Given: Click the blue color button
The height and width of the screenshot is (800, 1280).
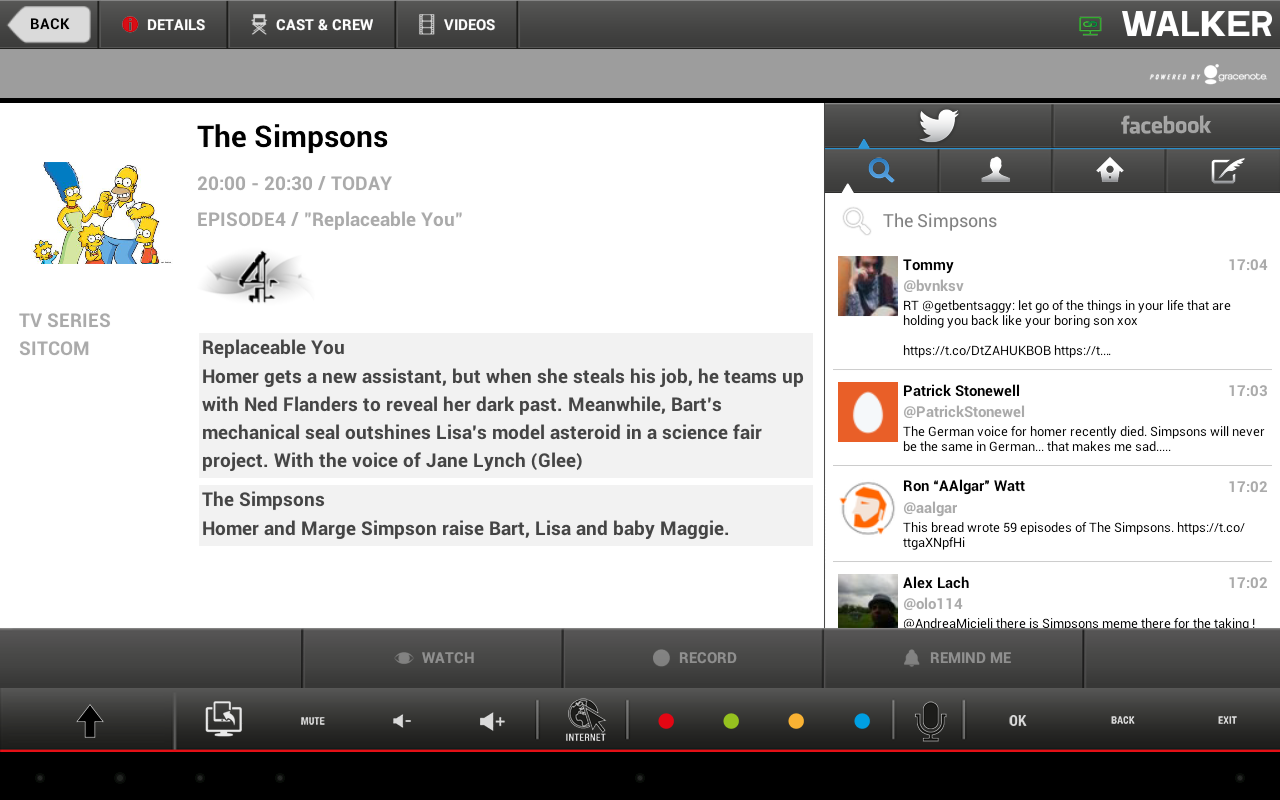Looking at the screenshot, I should 862,721.
